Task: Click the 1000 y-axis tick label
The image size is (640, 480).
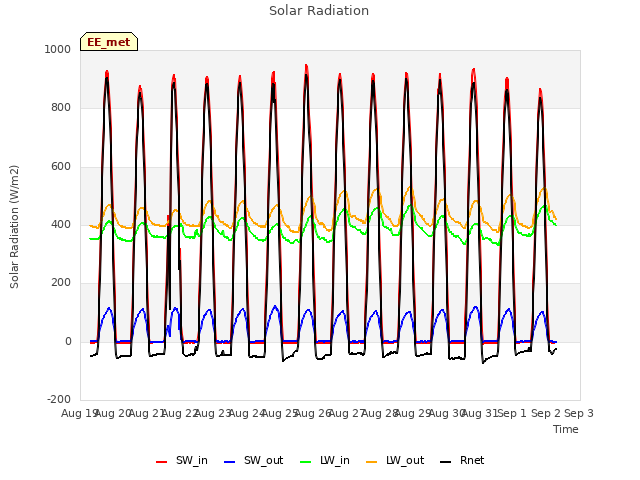Action: click(x=58, y=49)
